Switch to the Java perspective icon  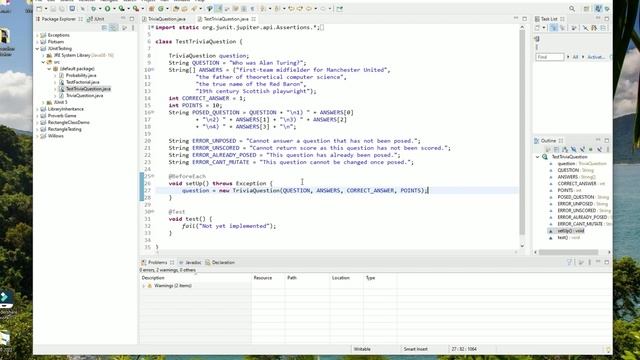pos(598,9)
